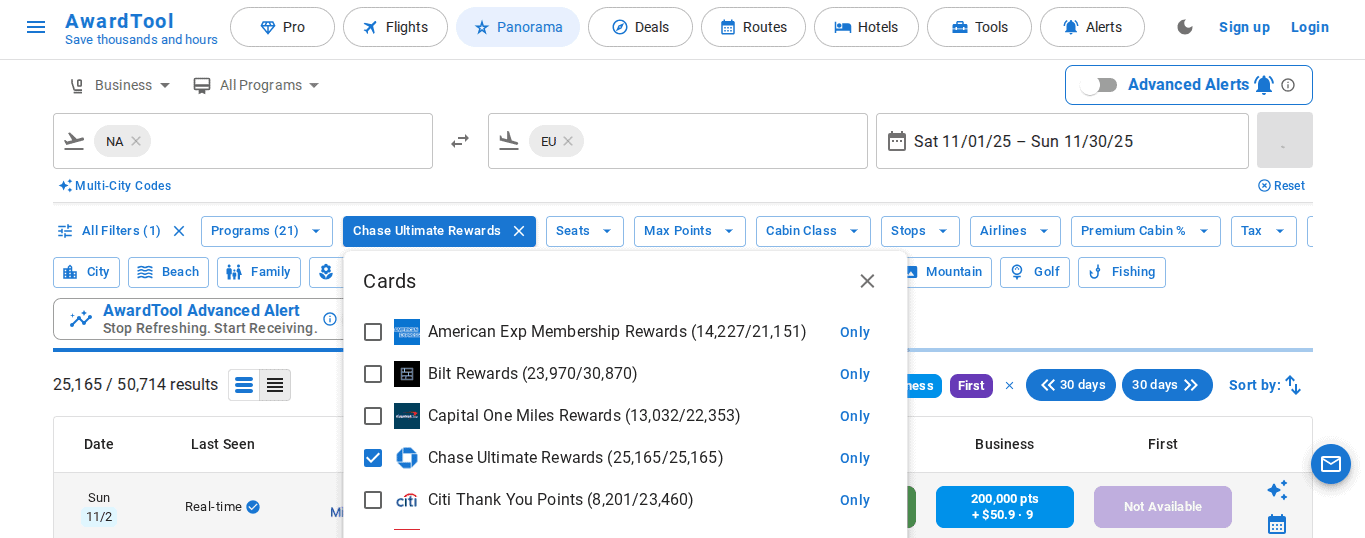Expand the Programs (21) filter
1365x538 pixels.
click(x=267, y=231)
